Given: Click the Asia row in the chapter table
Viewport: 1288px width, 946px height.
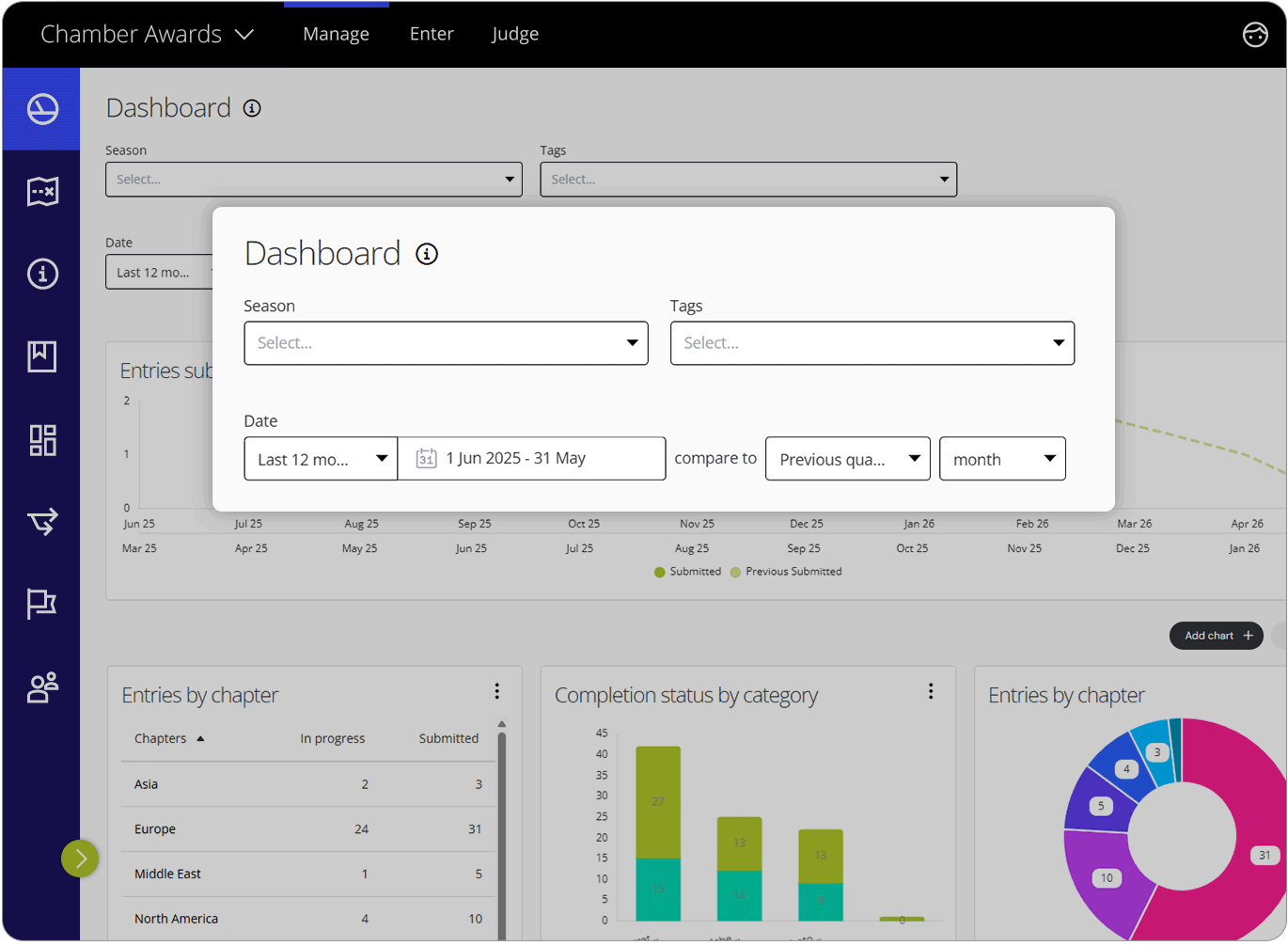Looking at the screenshot, I should 308,784.
